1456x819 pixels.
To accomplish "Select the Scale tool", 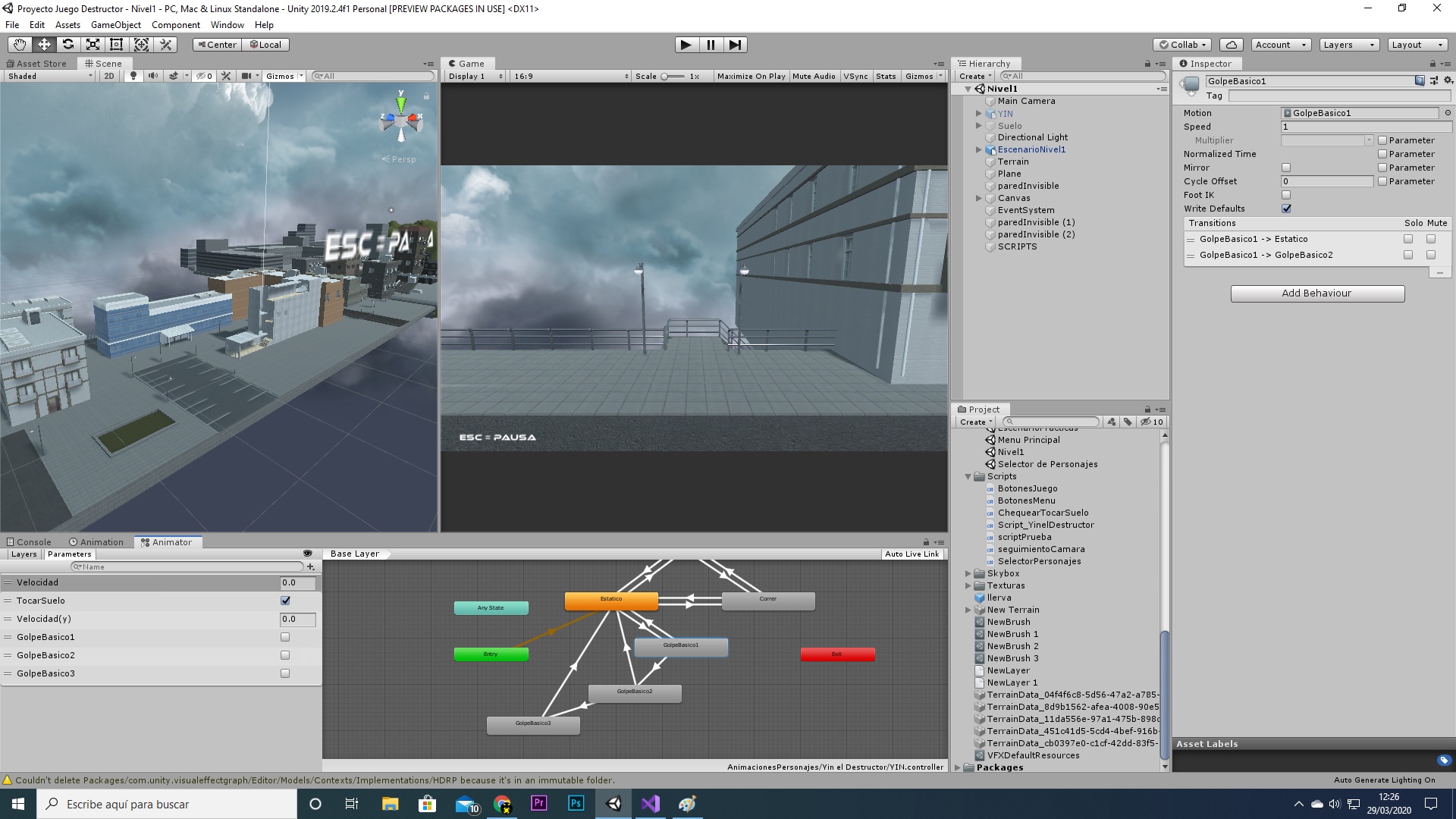I will tap(93, 45).
